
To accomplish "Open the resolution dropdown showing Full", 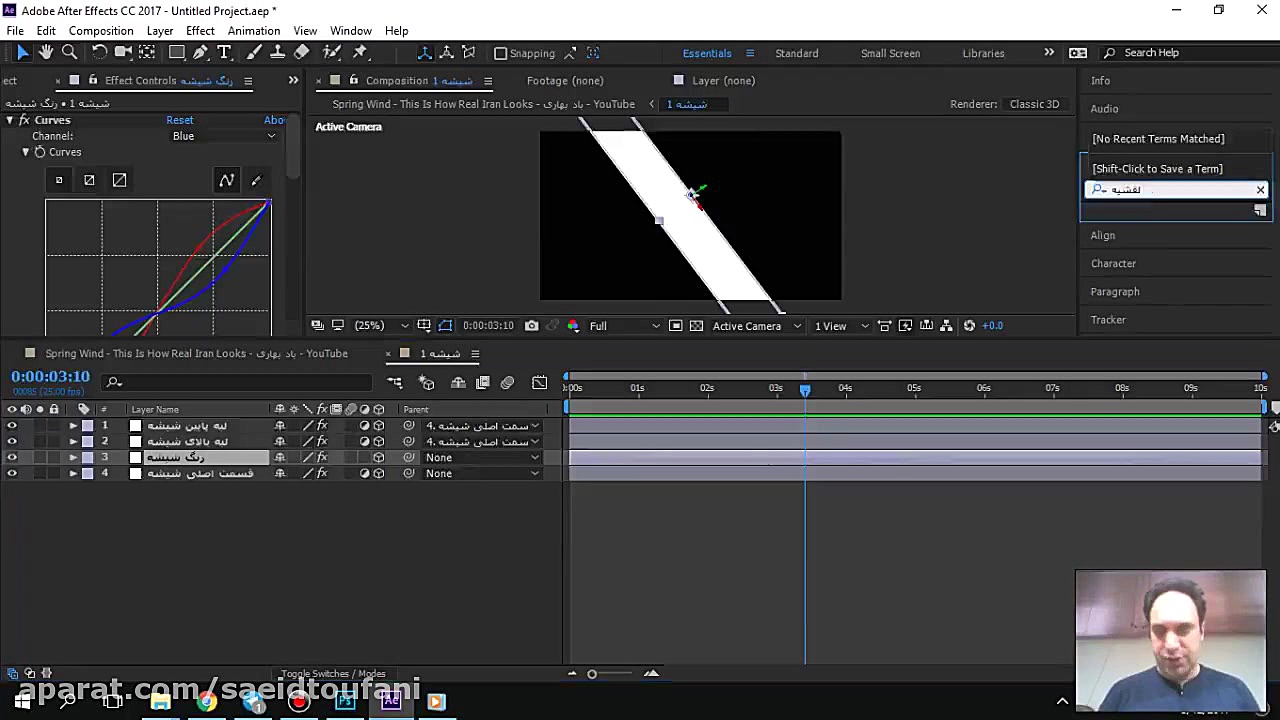I will 624,326.
